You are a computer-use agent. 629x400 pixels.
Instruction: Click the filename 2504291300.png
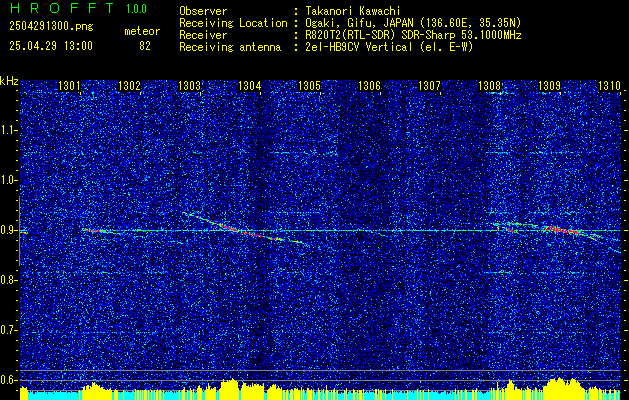pyautogui.click(x=51, y=27)
